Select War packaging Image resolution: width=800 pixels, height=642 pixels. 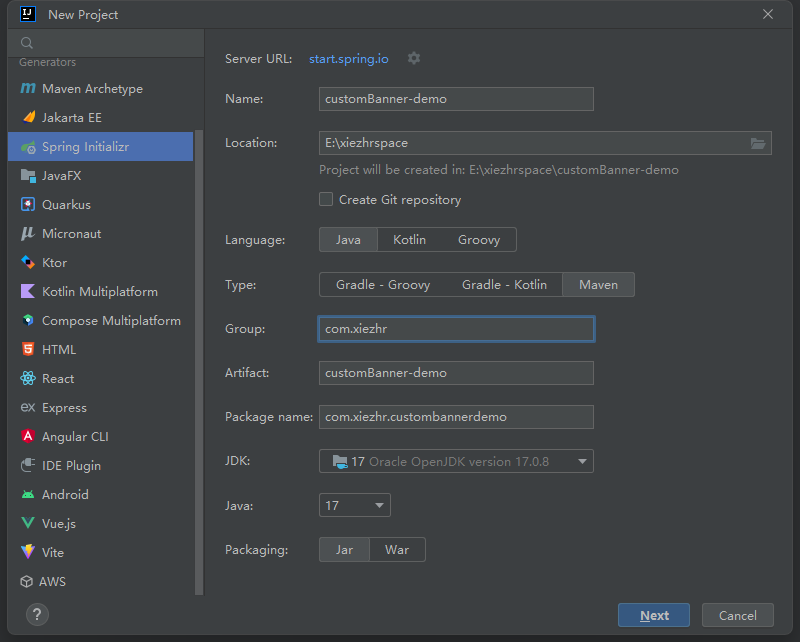click(397, 550)
